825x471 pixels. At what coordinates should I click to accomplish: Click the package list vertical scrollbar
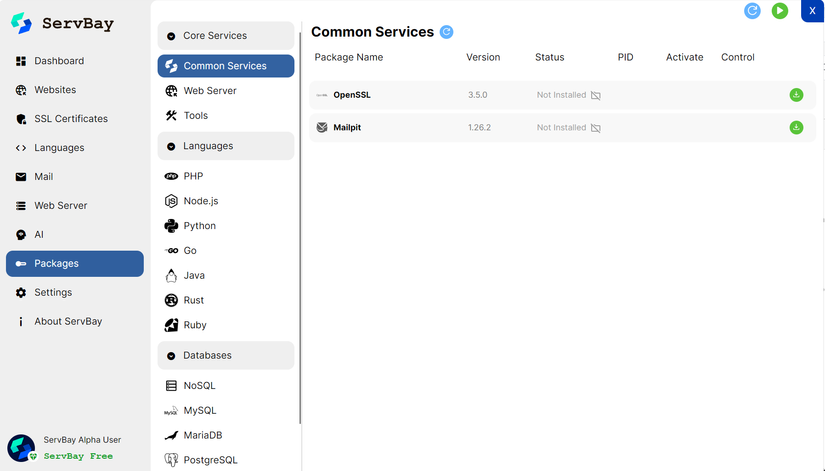(300, 226)
